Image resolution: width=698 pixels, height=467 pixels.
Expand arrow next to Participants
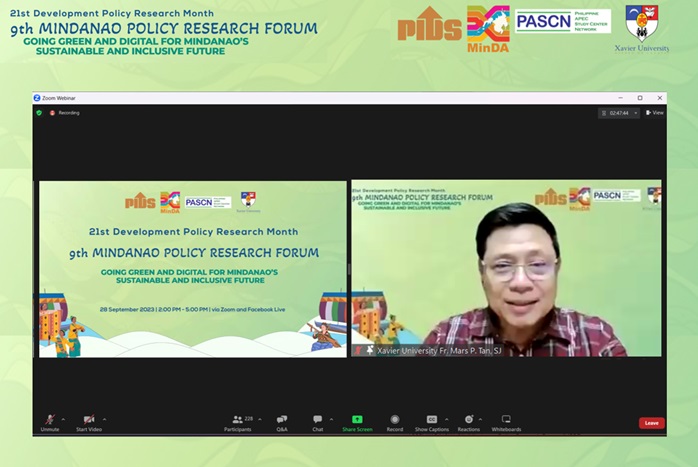coord(260,419)
